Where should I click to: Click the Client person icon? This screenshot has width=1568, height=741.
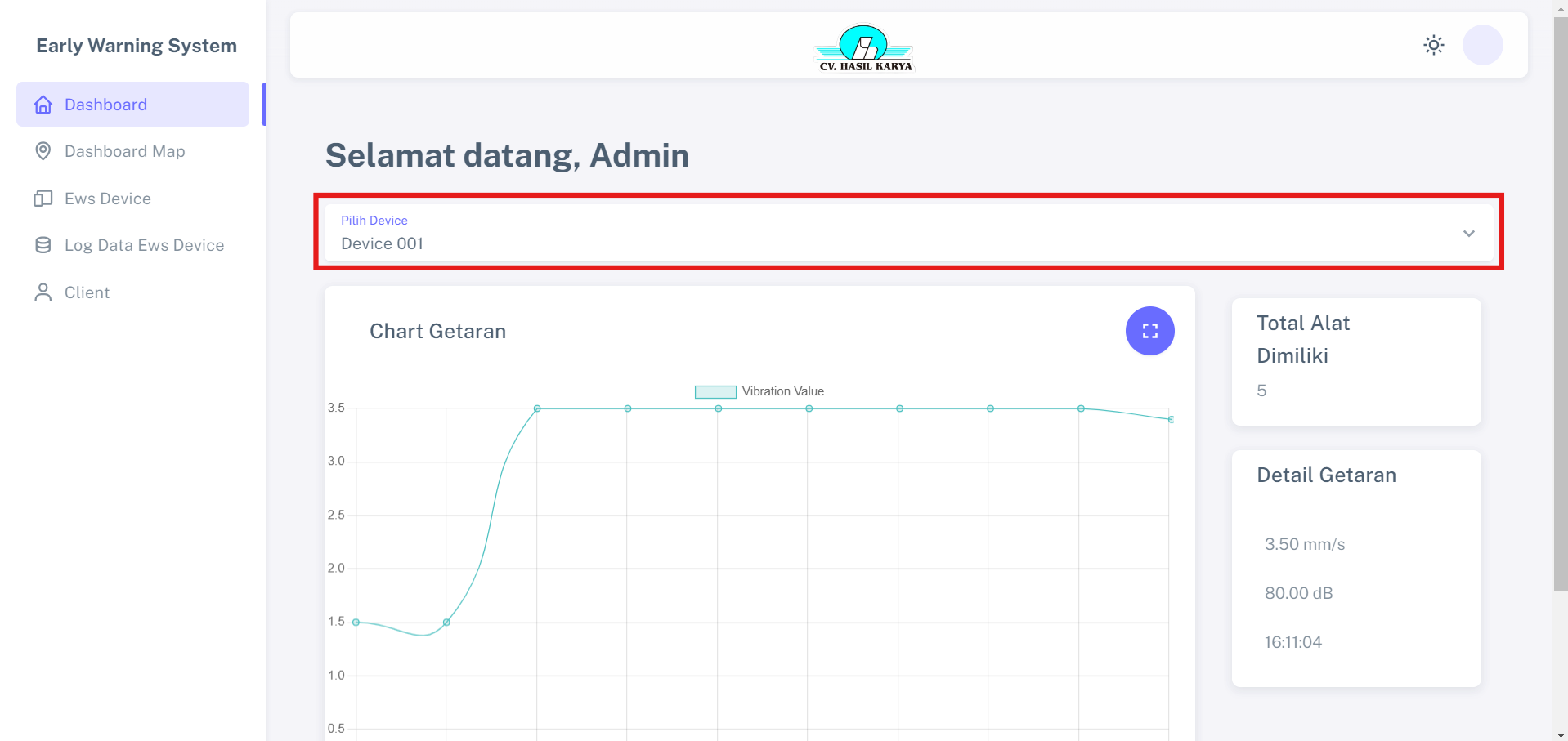coord(43,292)
